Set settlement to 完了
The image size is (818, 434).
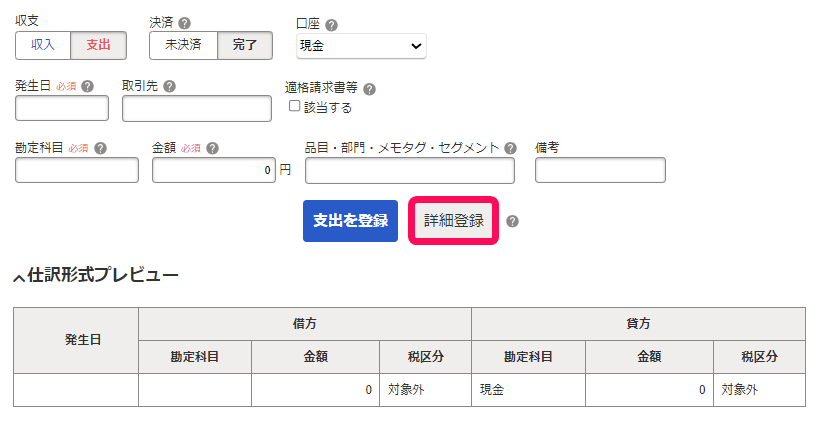click(x=245, y=45)
